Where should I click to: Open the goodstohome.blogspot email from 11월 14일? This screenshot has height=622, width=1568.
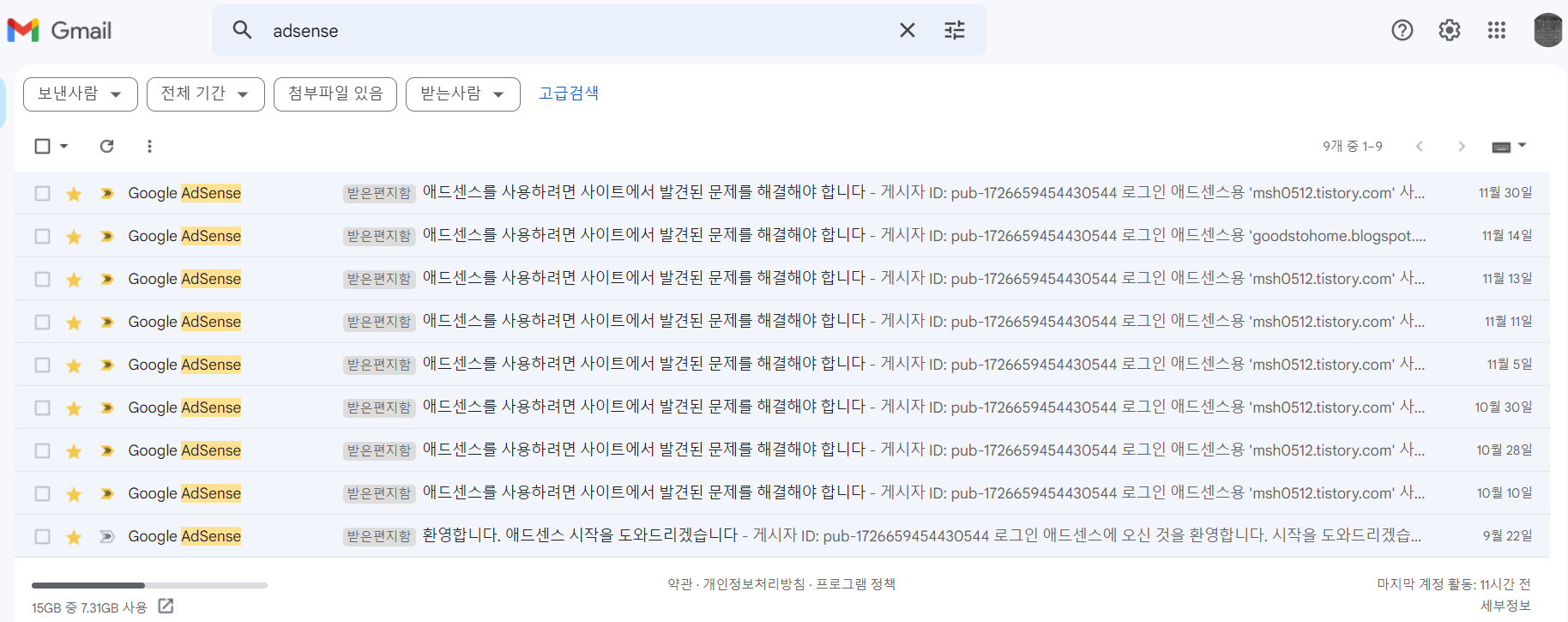782,236
